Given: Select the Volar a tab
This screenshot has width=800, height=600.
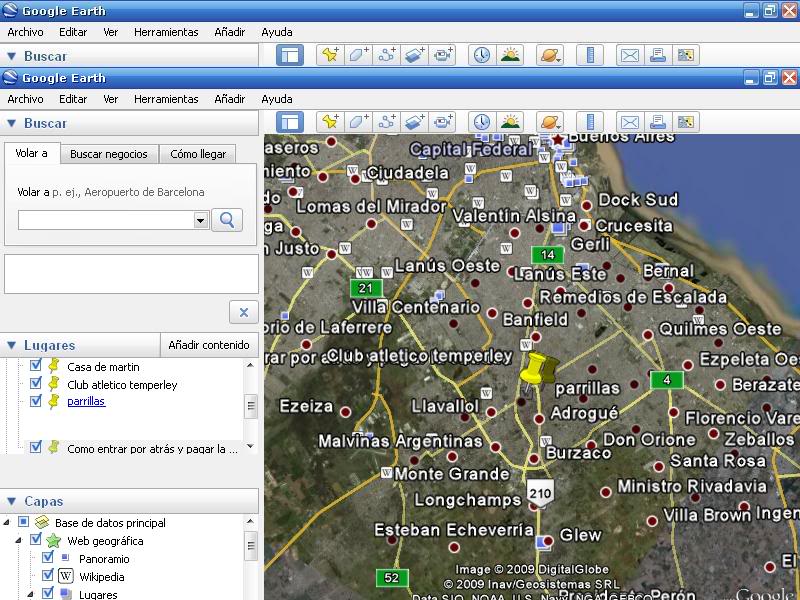Looking at the screenshot, I should click(32, 153).
